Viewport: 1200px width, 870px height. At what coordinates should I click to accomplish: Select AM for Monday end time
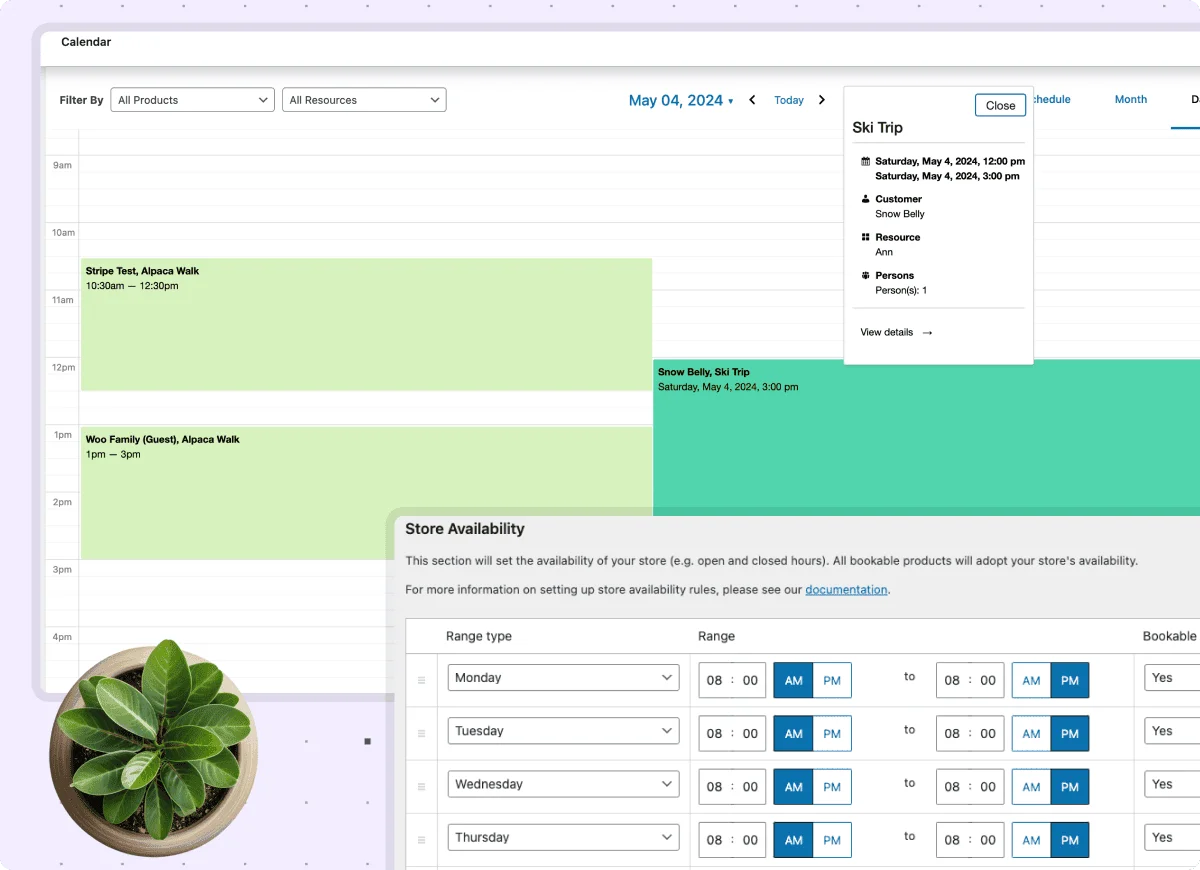[1031, 680]
